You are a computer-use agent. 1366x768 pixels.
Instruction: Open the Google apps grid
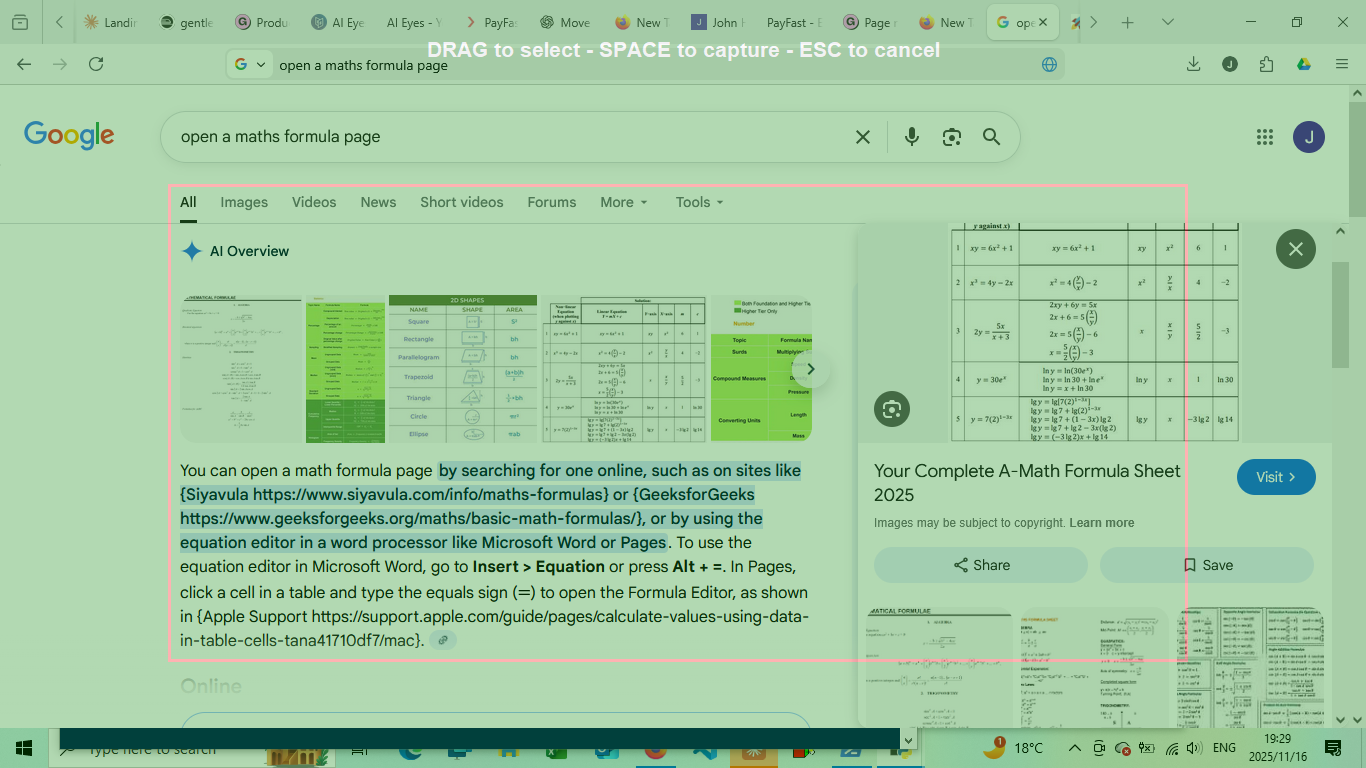click(1265, 137)
